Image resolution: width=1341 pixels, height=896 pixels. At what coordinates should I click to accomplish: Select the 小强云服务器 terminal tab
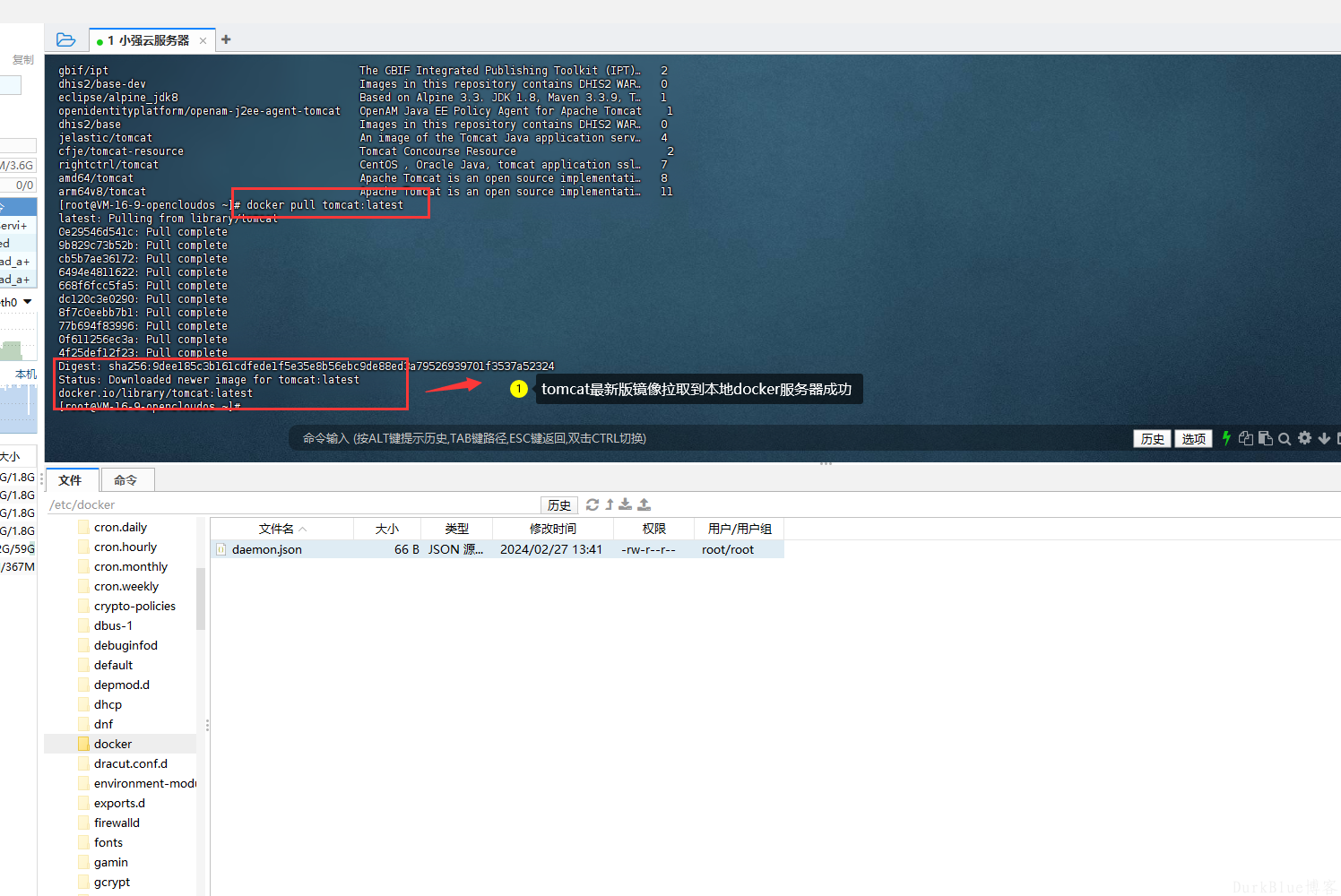pyautogui.click(x=152, y=40)
